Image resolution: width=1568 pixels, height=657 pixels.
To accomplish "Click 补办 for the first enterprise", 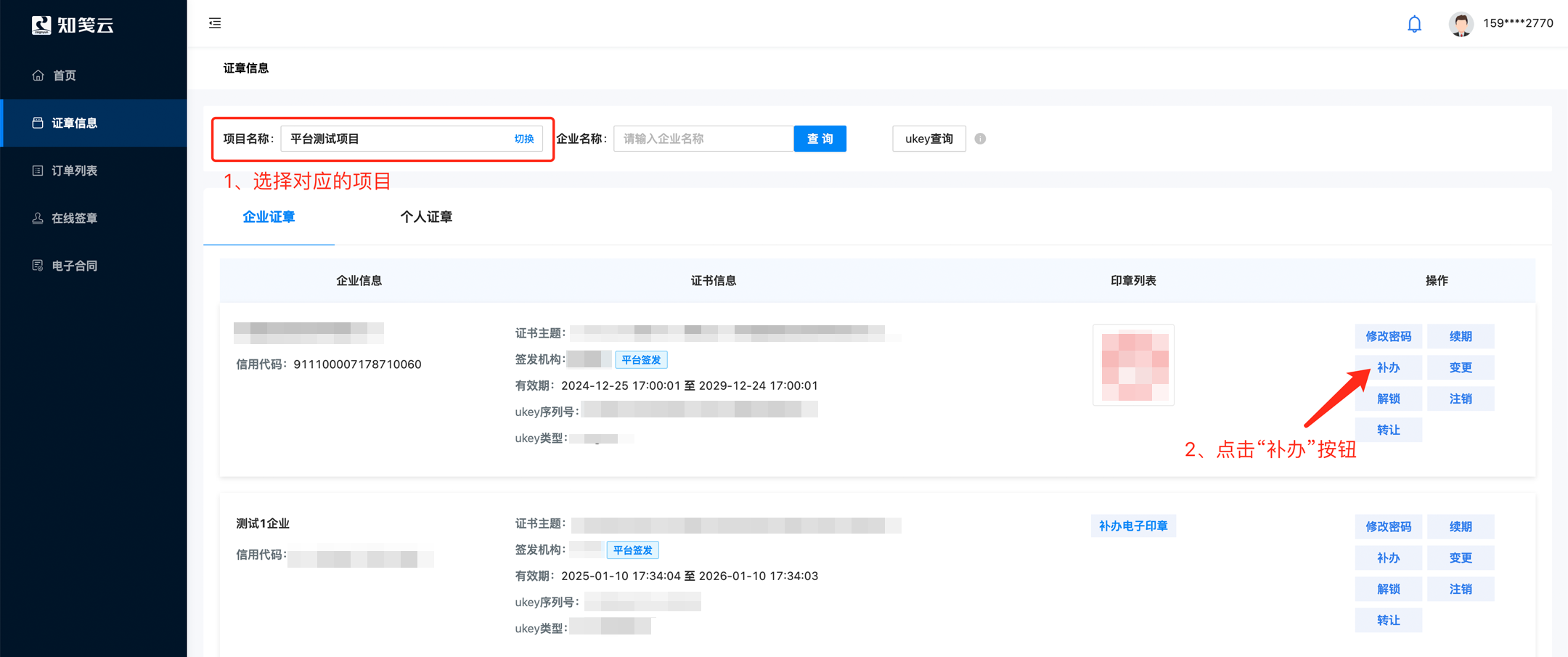I will [x=1388, y=367].
